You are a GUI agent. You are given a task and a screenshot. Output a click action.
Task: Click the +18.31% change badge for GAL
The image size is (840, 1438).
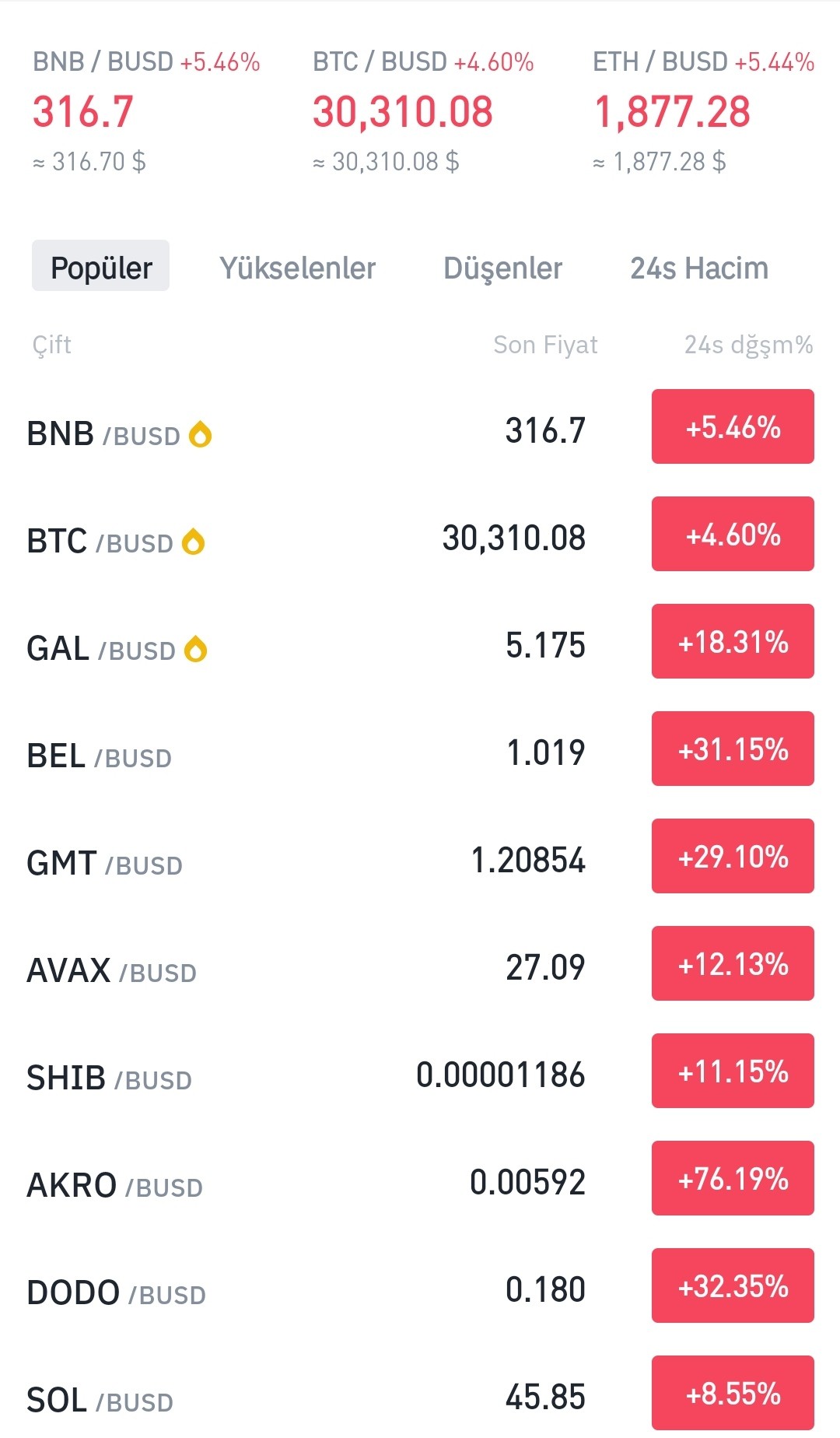733,641
